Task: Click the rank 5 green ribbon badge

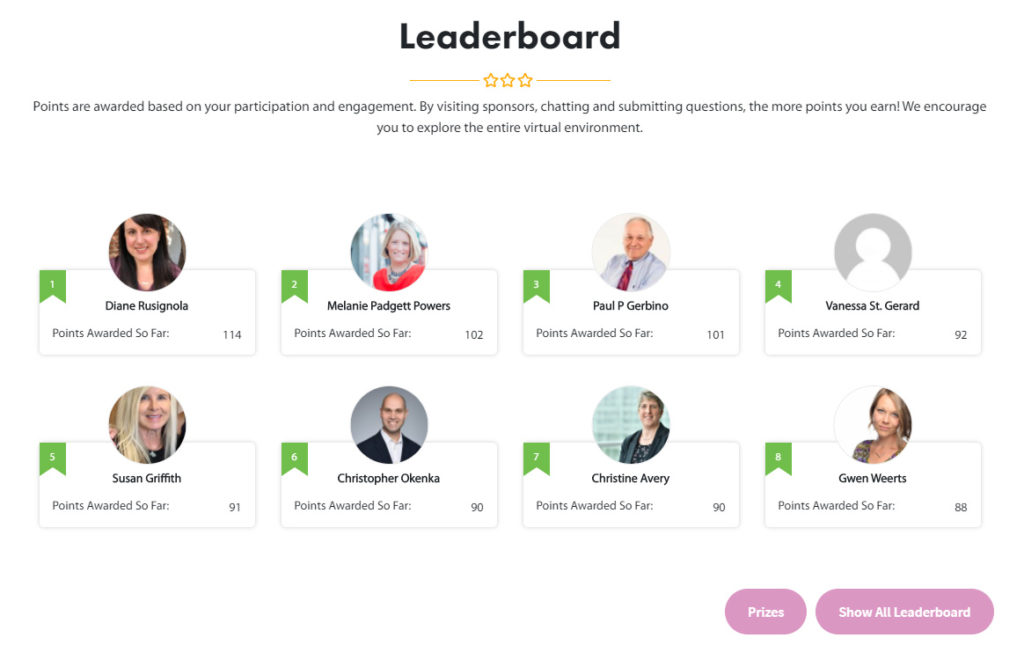Action: (x=52, y=458)
